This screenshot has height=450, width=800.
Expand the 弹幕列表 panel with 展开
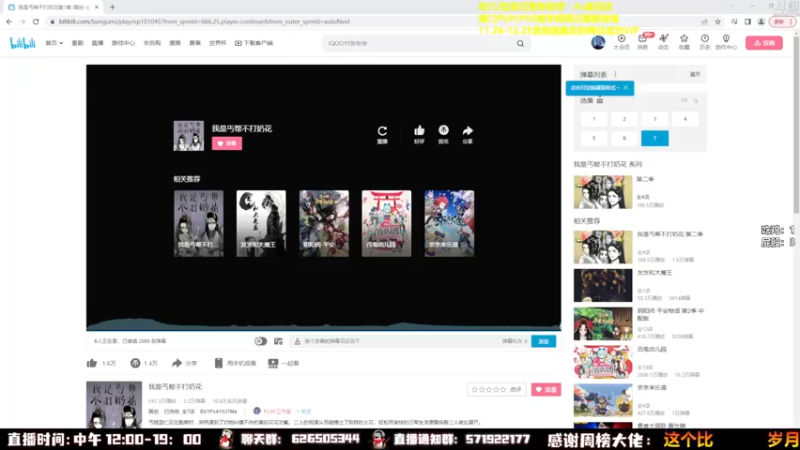(x=695, y=74)
